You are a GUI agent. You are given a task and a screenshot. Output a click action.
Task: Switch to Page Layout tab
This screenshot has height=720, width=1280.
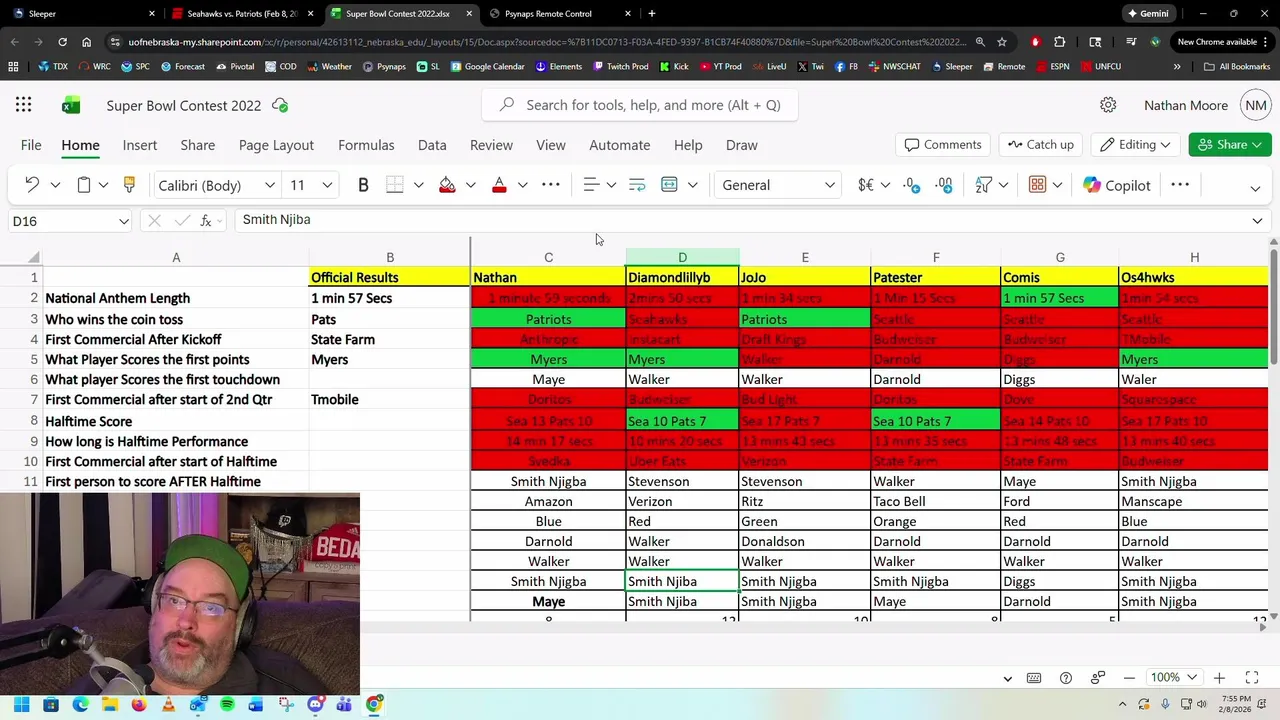click(x=276, y=145)
